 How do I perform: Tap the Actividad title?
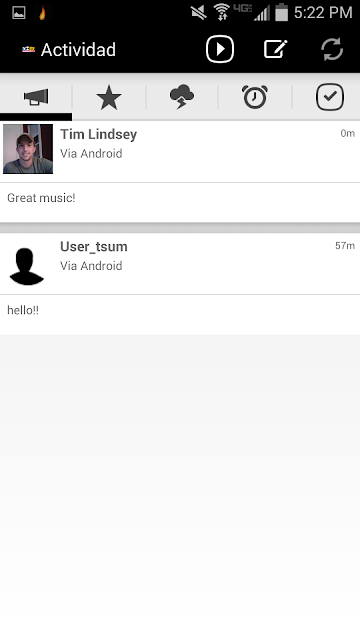78,50
